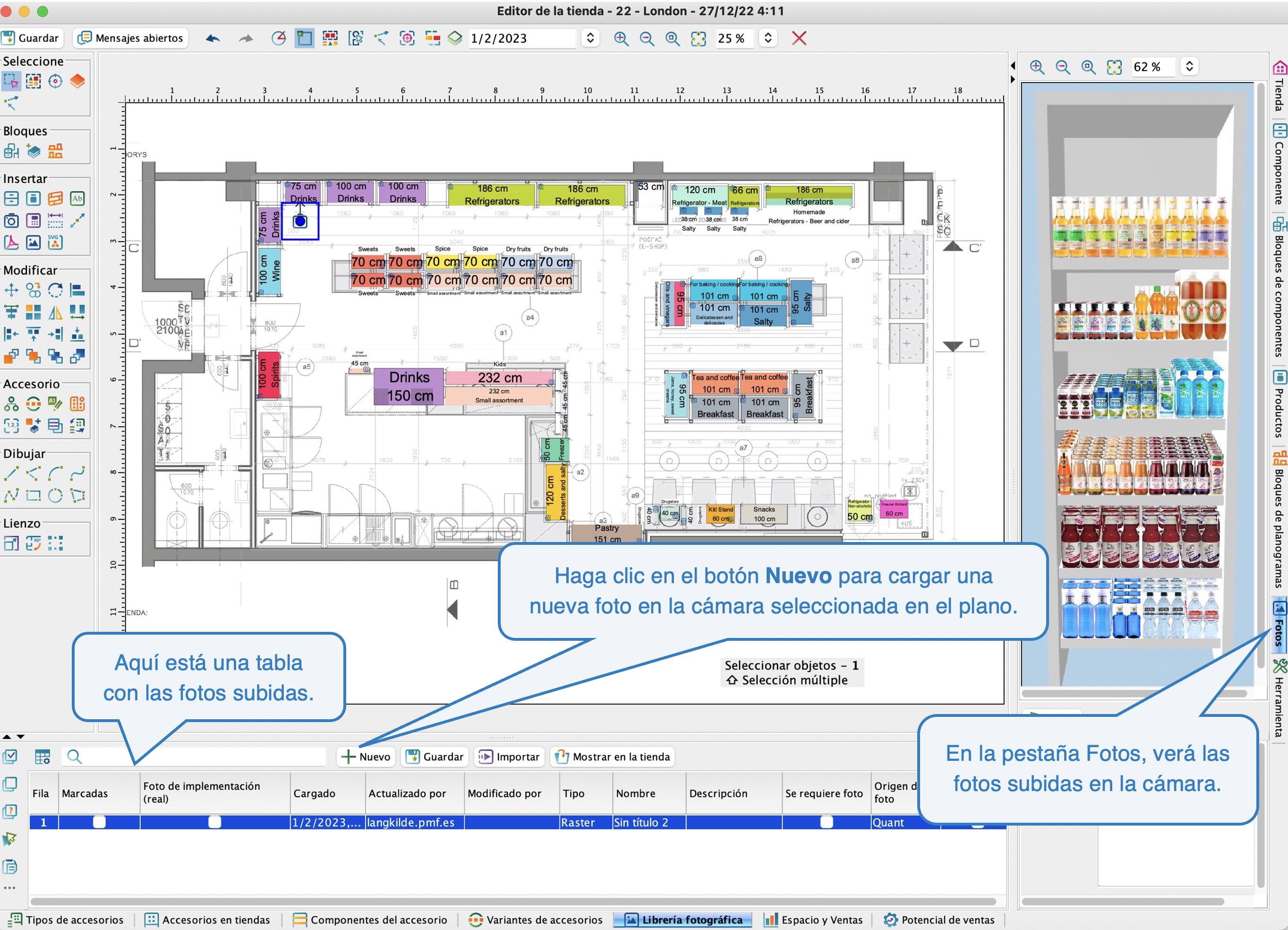This screenshot has width=1288, height=930.
Task: Click Guardar in the photo library toolbar
Action: [x=435, y=756]
